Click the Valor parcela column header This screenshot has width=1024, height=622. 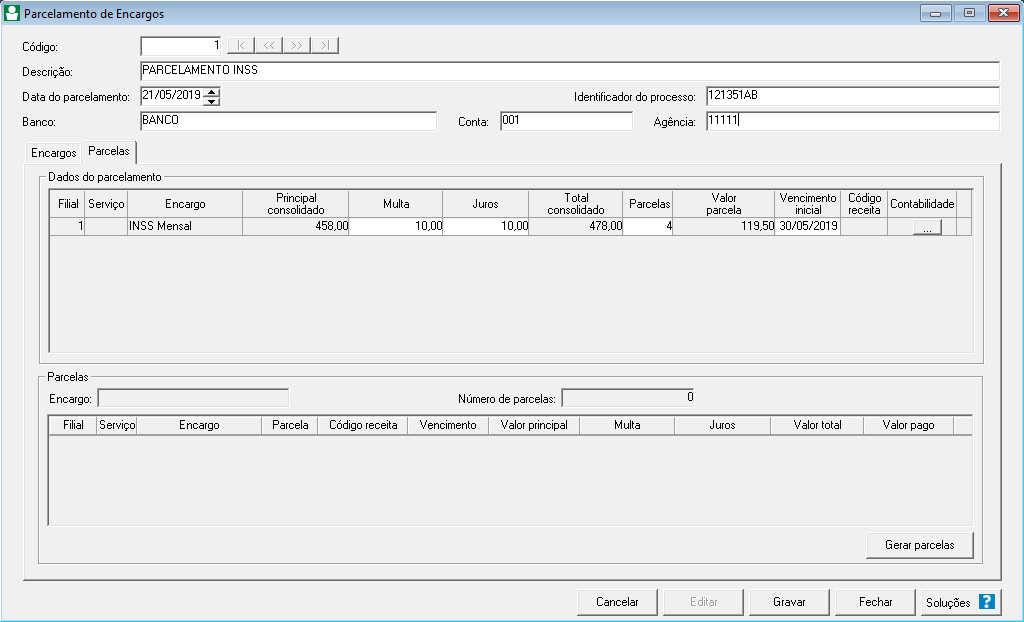[x=724, y=204]
